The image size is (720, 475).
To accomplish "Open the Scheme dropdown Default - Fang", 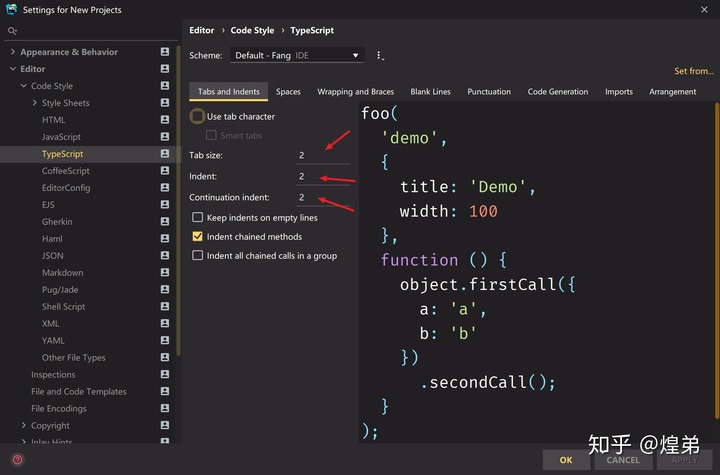I will coord(297,56).
